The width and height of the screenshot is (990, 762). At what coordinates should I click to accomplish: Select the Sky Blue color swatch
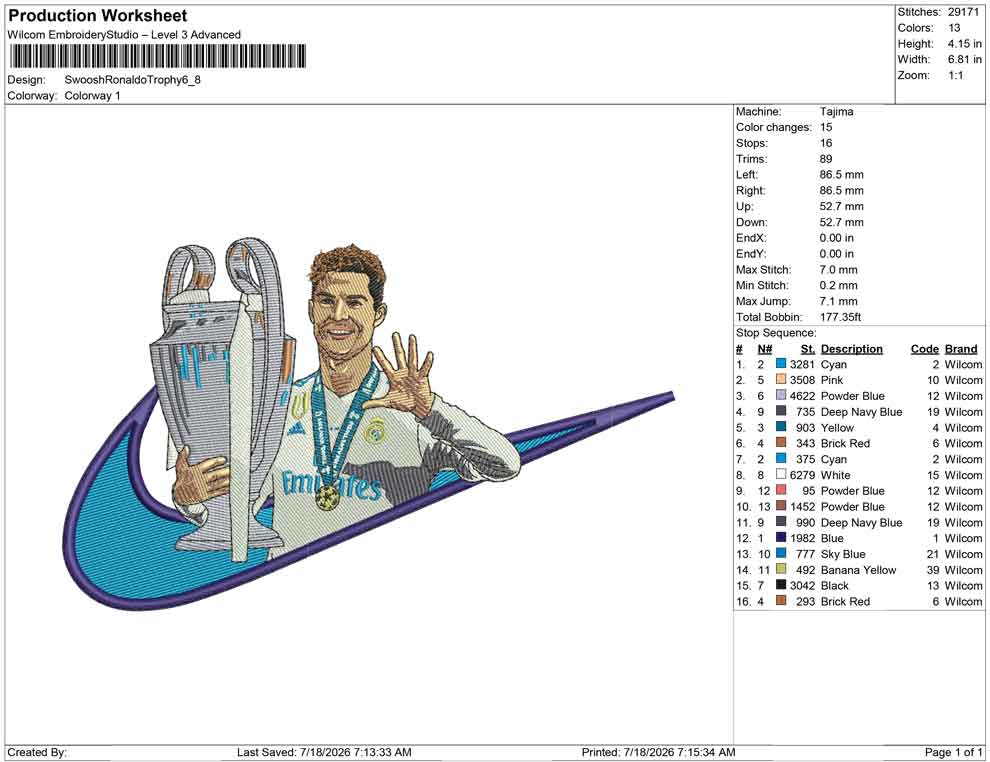coord(781,553)
